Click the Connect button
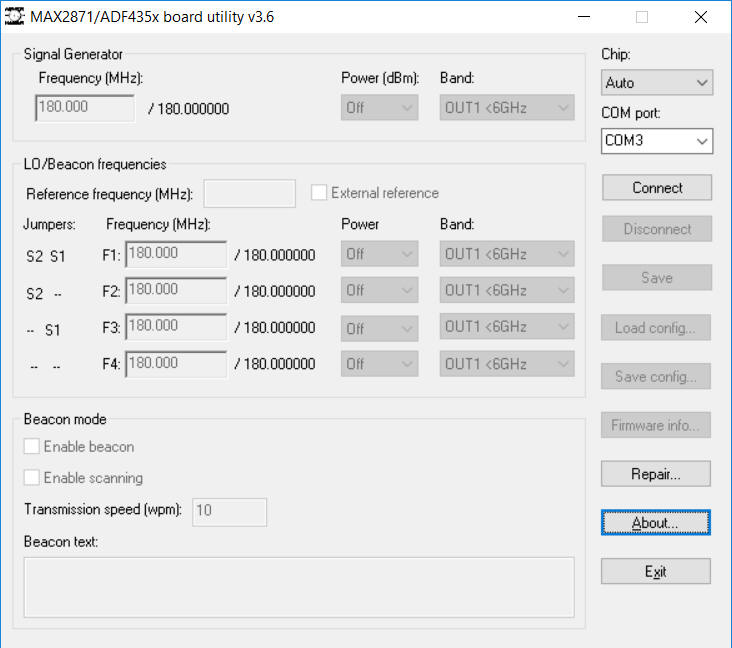This screenshot has height=648, width=732. [657, 188]
